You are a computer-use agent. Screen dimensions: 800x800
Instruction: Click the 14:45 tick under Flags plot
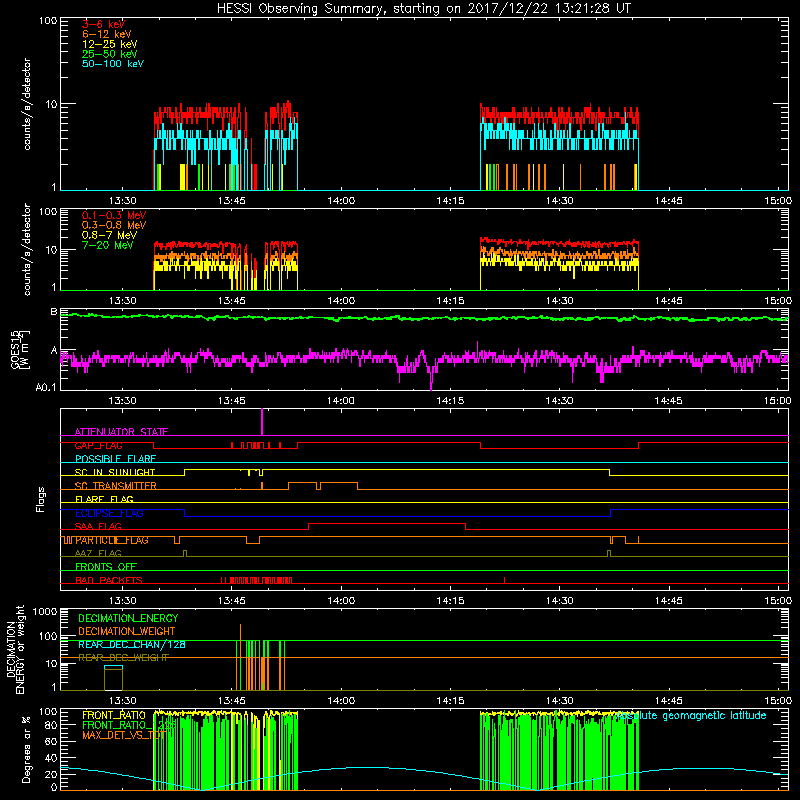pos(668,601)
